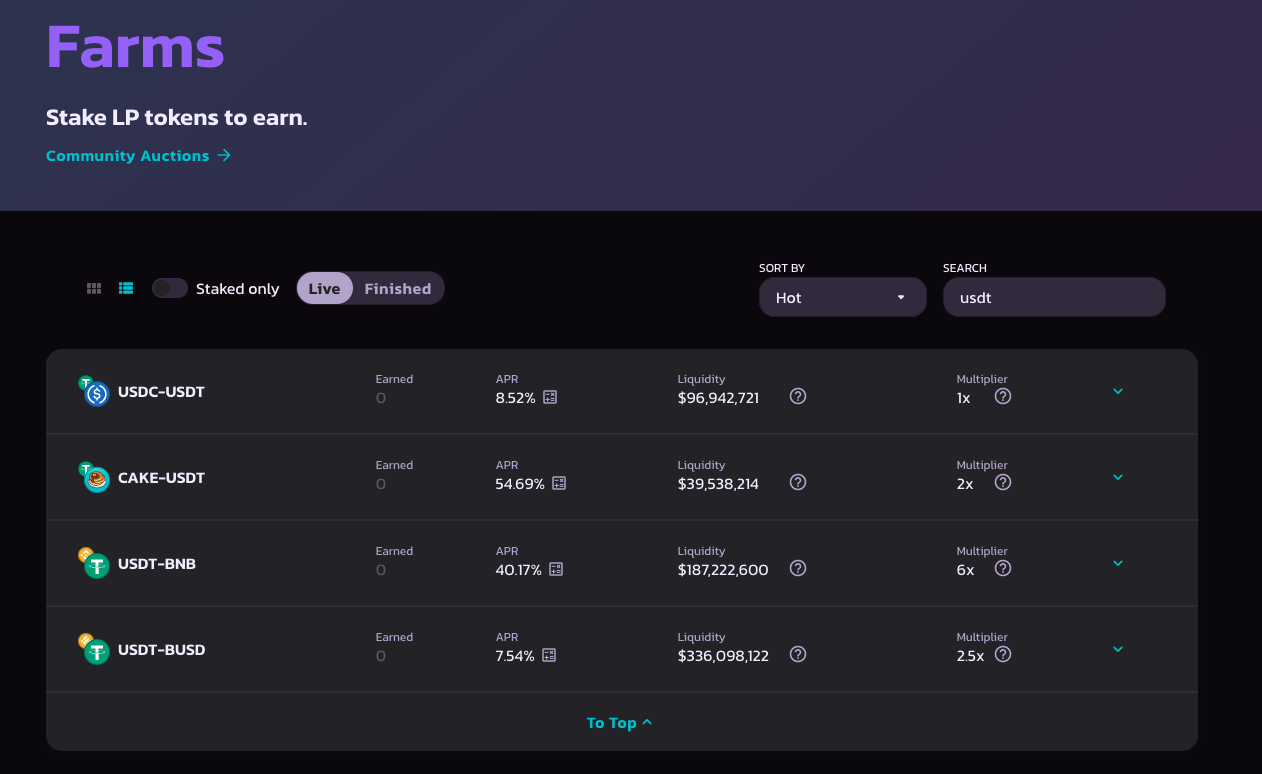Screen dimensions: 1262x774
Task: Click liquidity help icon for USDT-BNB
Action: click(x=798, y=568)
